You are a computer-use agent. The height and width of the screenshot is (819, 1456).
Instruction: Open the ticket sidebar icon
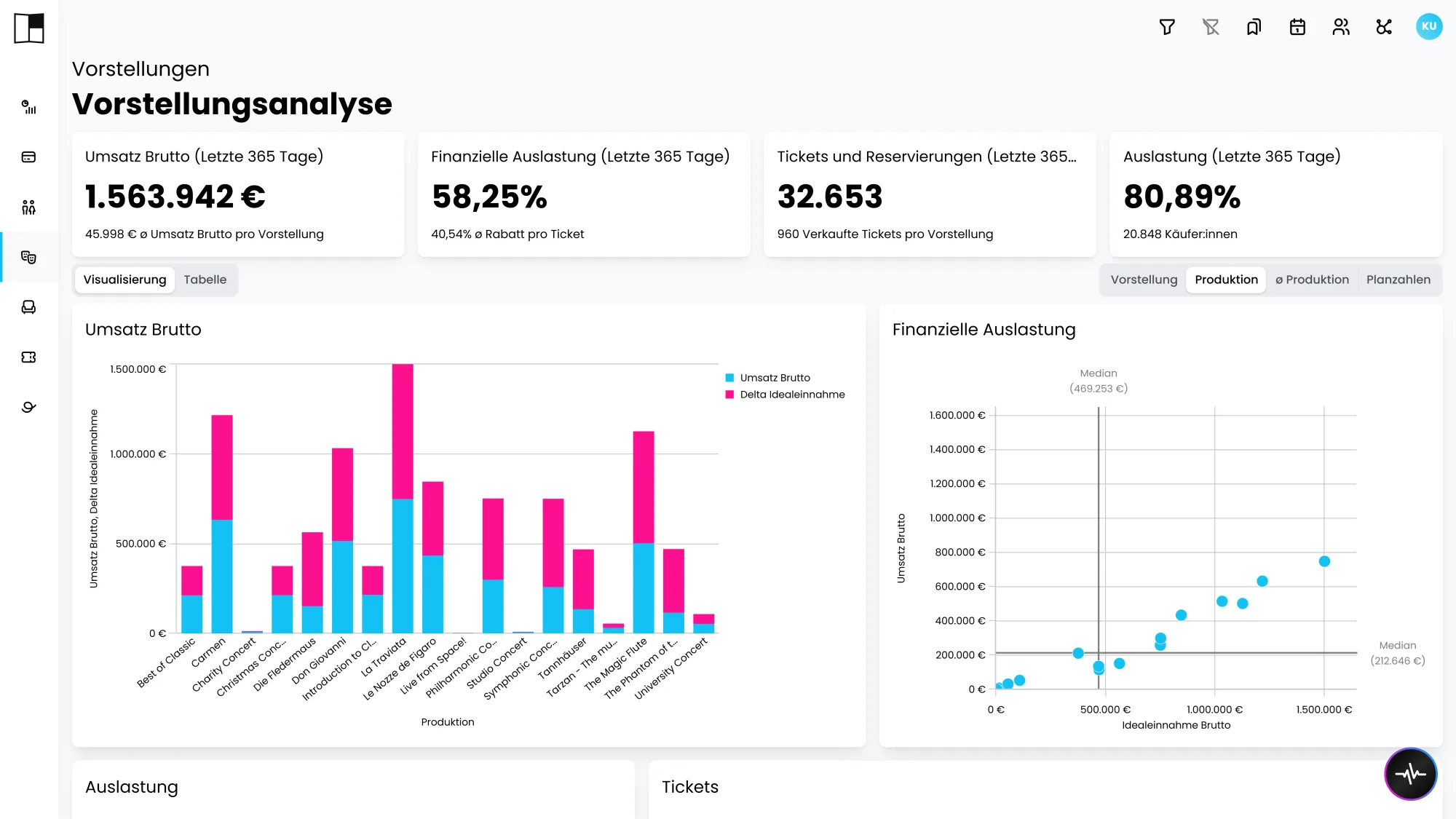(28, 357)
